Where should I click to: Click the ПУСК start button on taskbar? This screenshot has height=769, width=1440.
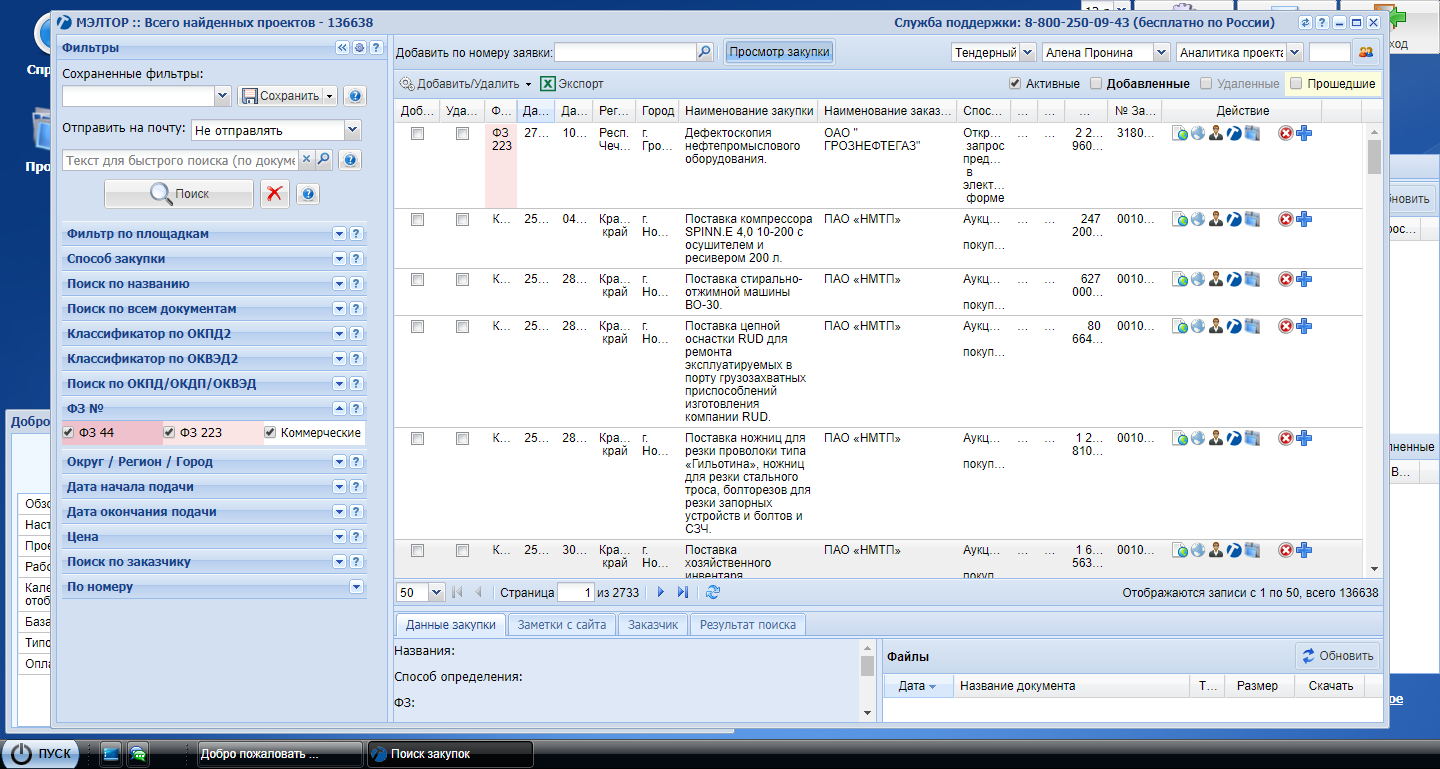tap(41, 754)
